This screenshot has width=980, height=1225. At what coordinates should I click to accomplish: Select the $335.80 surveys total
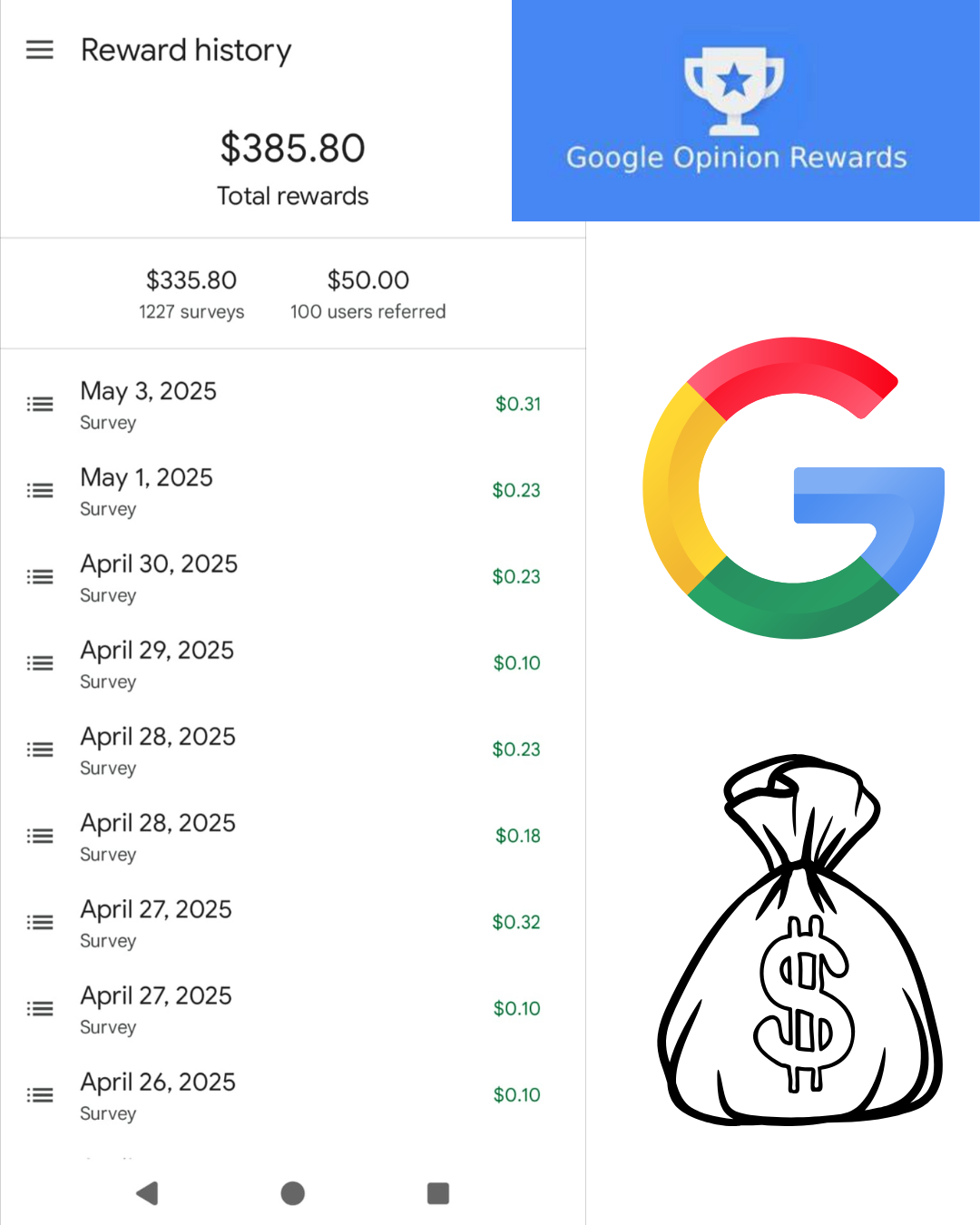(191, 294)
